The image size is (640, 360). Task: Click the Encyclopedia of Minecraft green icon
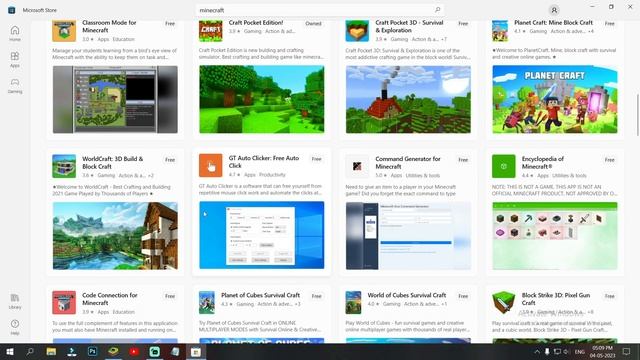click(504, 166)
